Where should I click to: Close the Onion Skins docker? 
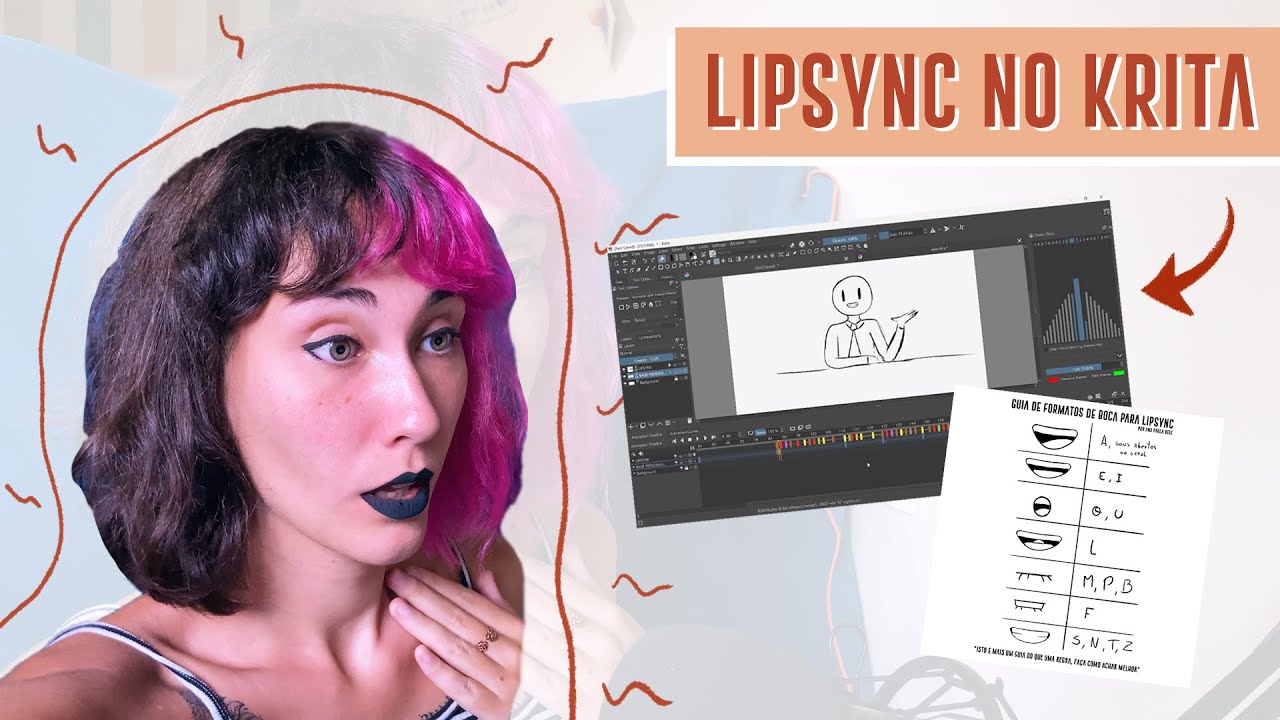click(1110, 227)
